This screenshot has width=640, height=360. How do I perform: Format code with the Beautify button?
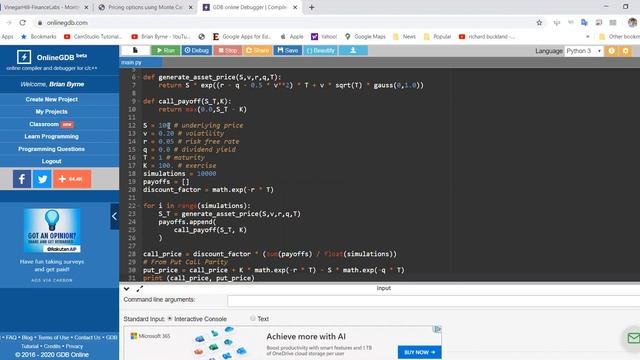320,50
